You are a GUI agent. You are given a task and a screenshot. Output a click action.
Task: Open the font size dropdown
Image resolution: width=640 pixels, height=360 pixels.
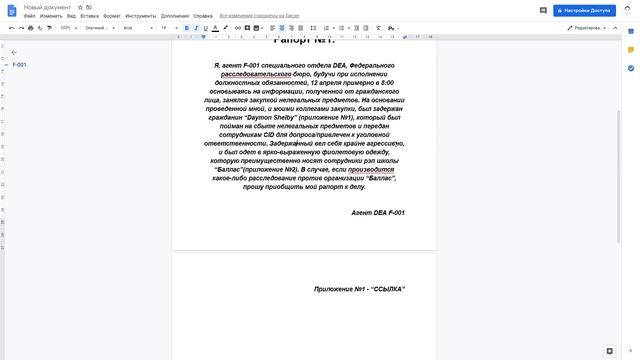pos(169,28)
